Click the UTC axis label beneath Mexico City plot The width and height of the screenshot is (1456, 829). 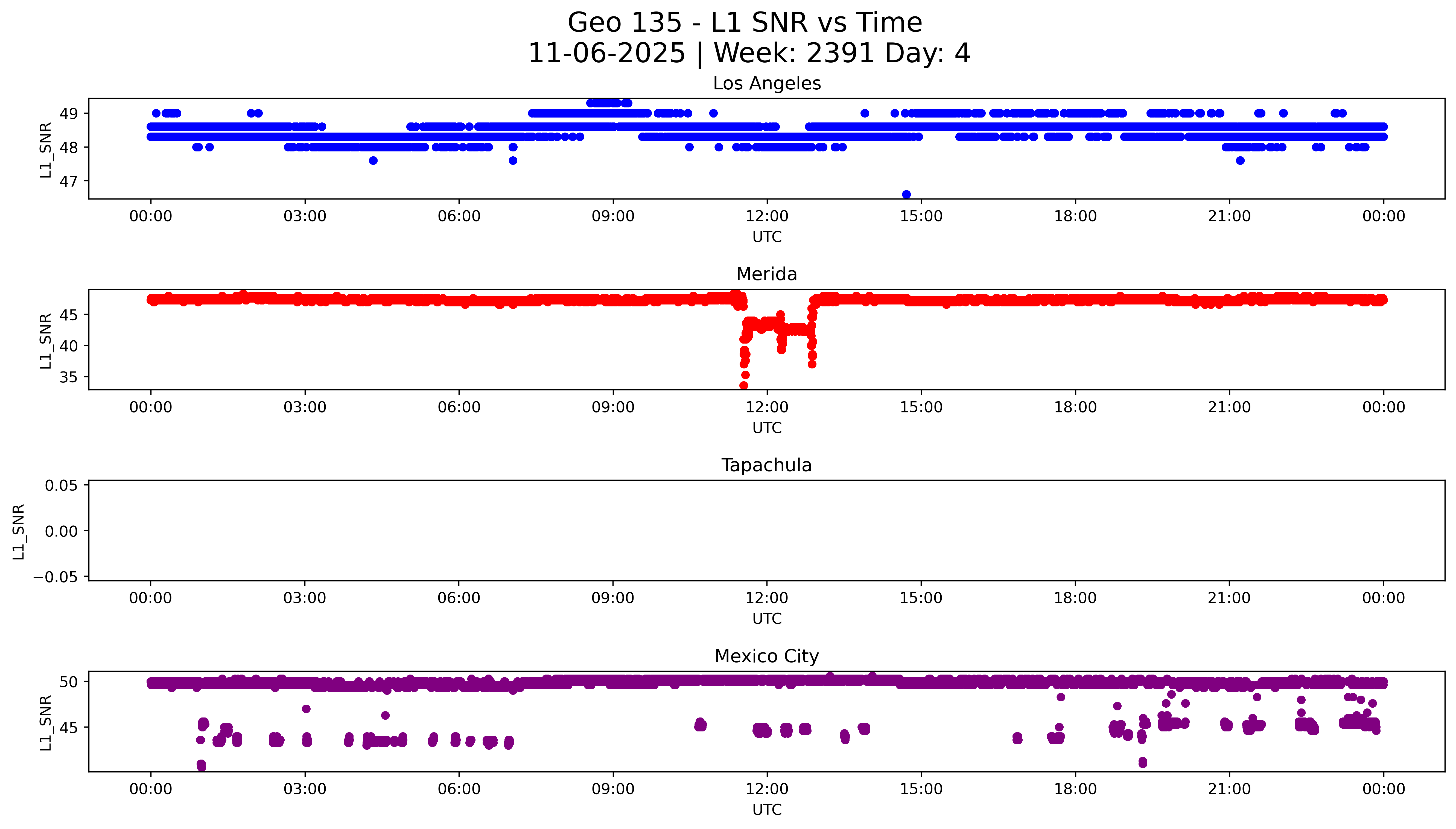(x=766, y=810)
